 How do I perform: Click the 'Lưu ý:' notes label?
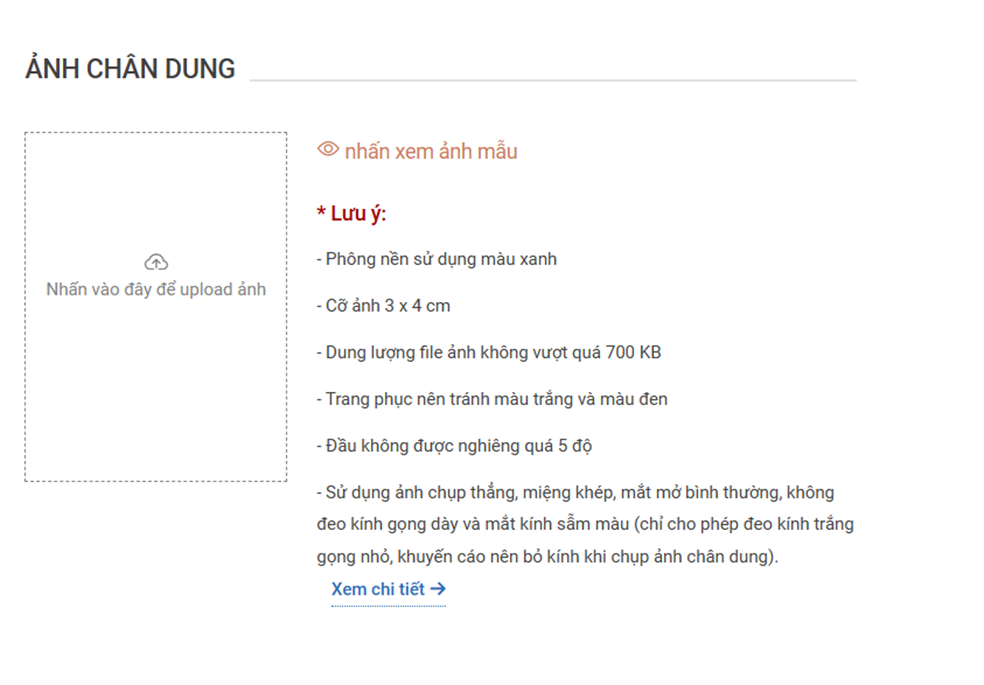(x=358, y=214)
